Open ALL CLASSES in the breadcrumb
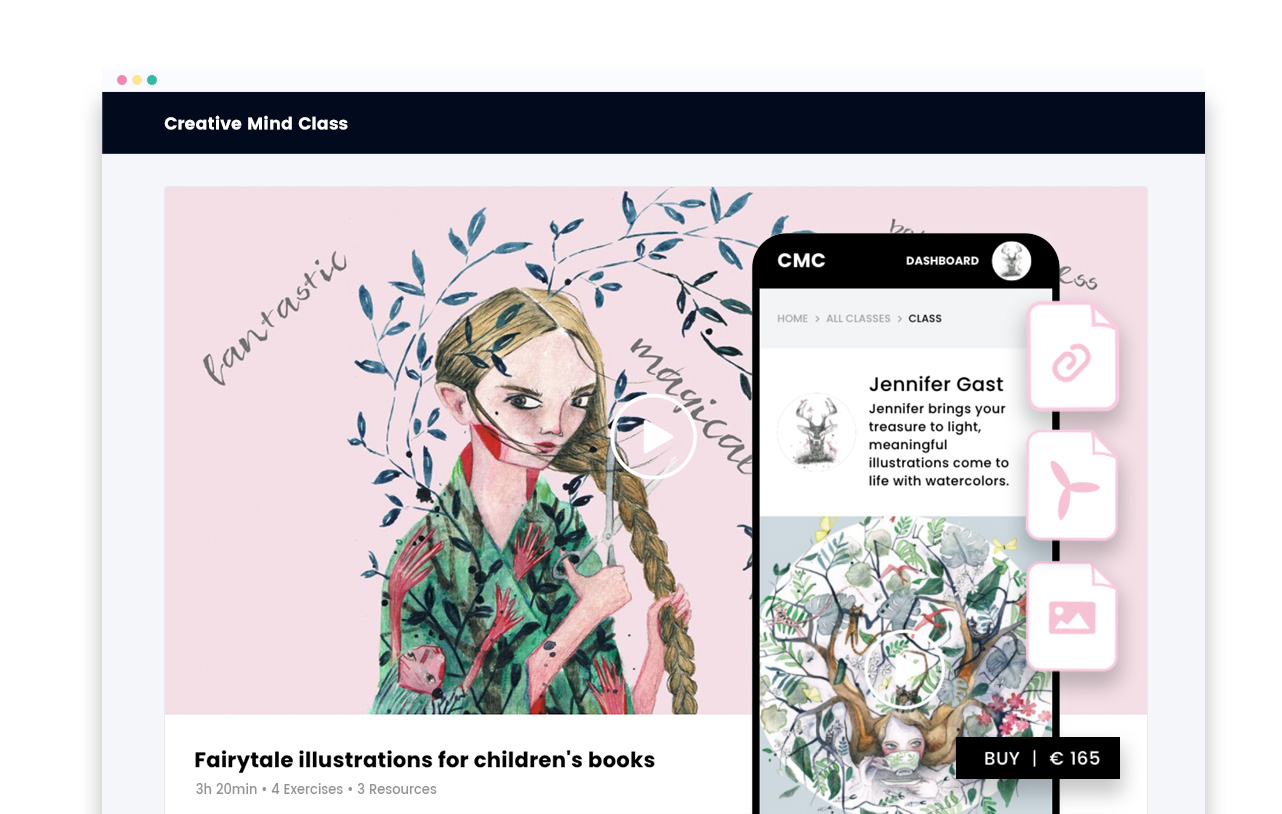Viewport: 1282px width, 814px height. tap(858, 319)
